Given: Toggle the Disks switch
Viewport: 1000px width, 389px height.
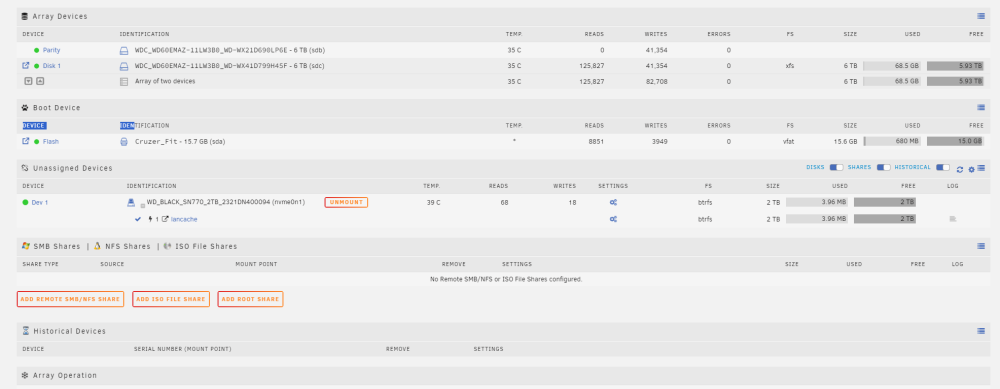Looking at the screenshot, I should coord(836,167).
